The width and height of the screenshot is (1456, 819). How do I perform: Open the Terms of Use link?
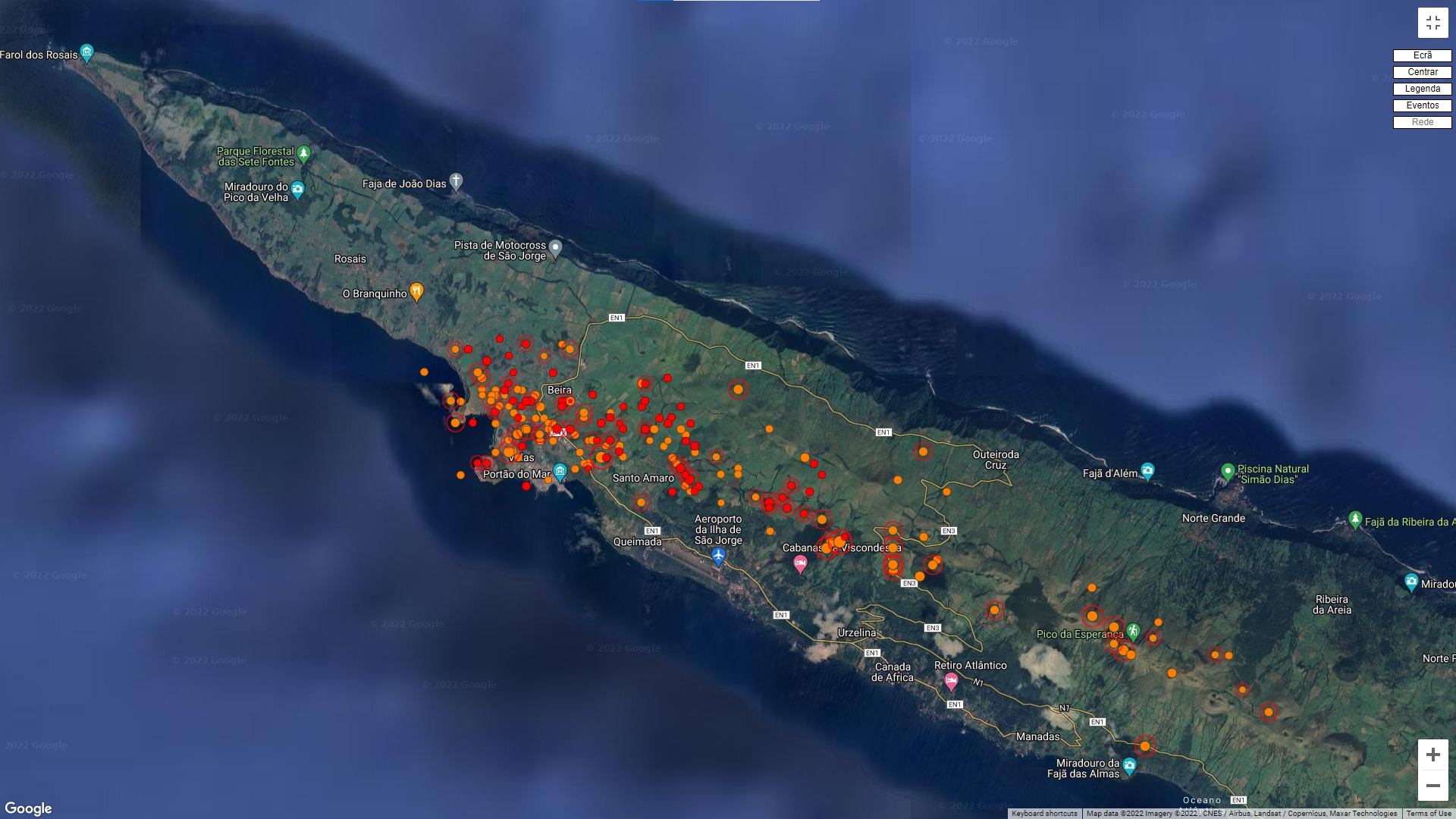pyautogui.click(x=1428, y=814)
